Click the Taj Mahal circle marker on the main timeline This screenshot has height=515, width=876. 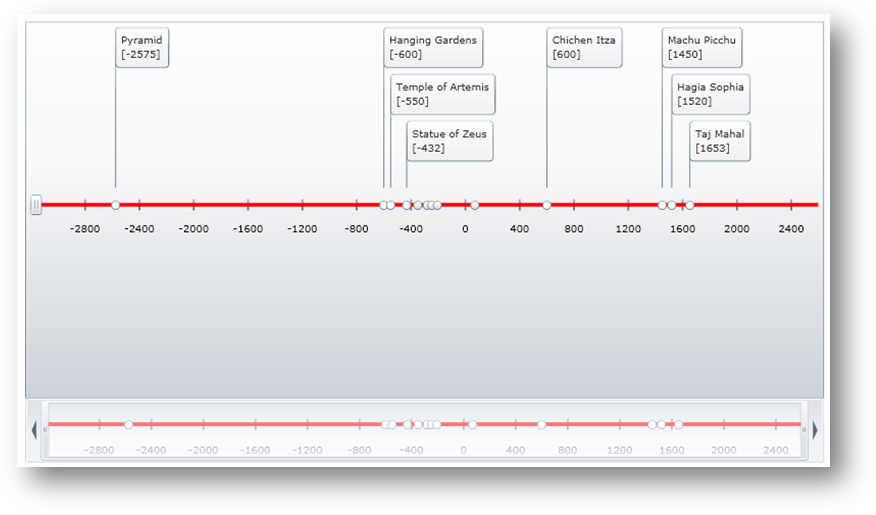689,205
